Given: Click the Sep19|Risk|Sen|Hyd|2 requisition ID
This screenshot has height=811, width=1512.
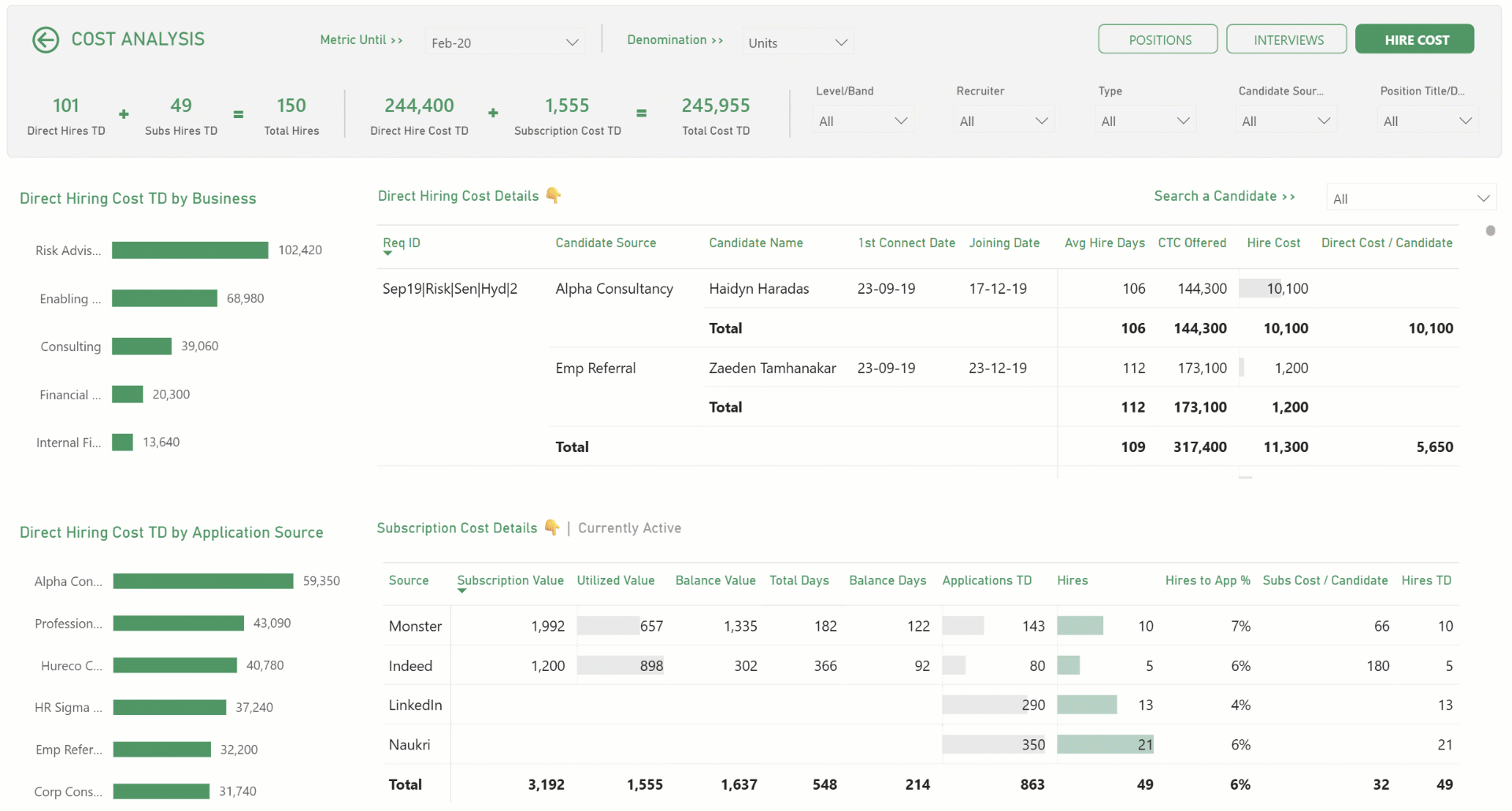Looking at the screenshot, I should coord(450,288).
